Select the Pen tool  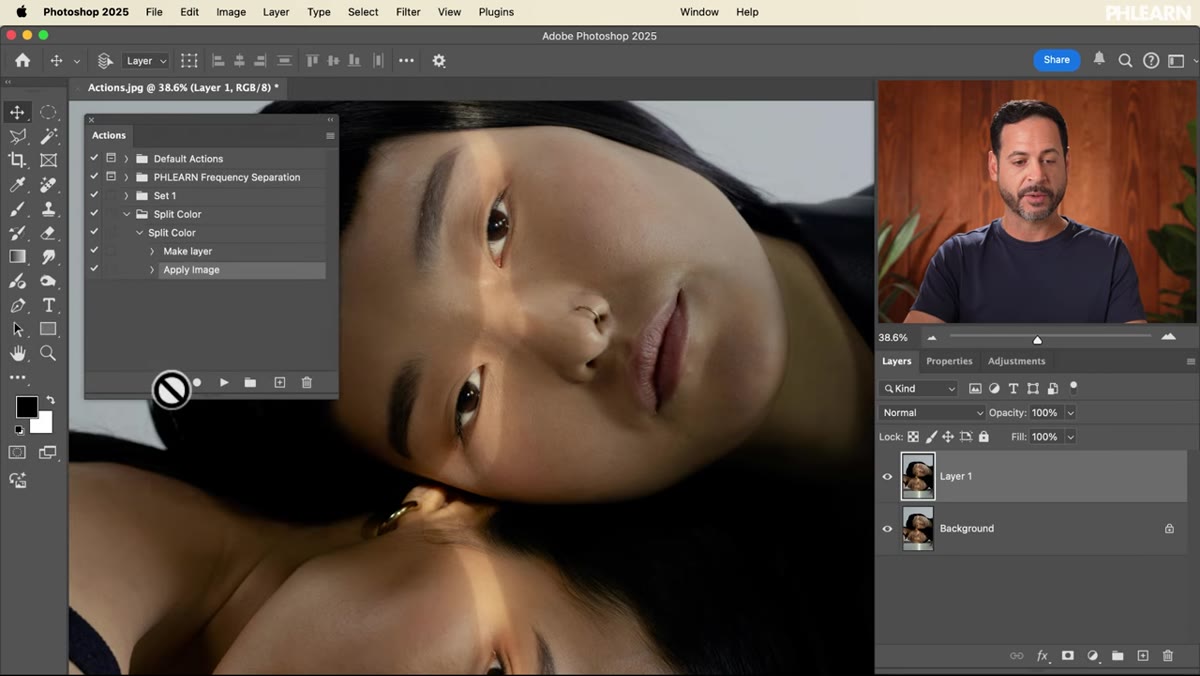(x=17, y=305)
